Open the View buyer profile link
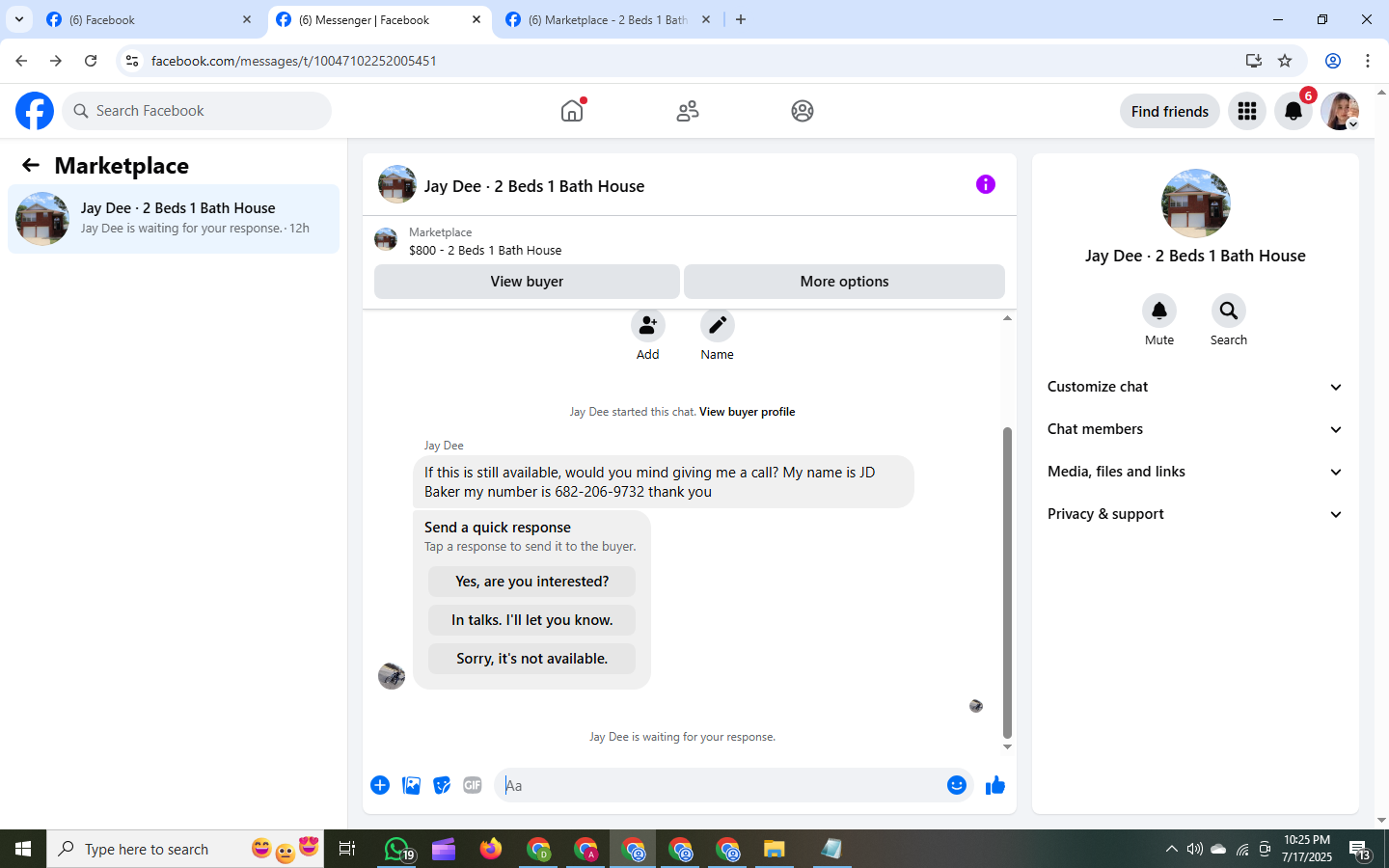The image size is (1389, 868). coord(748,412)
